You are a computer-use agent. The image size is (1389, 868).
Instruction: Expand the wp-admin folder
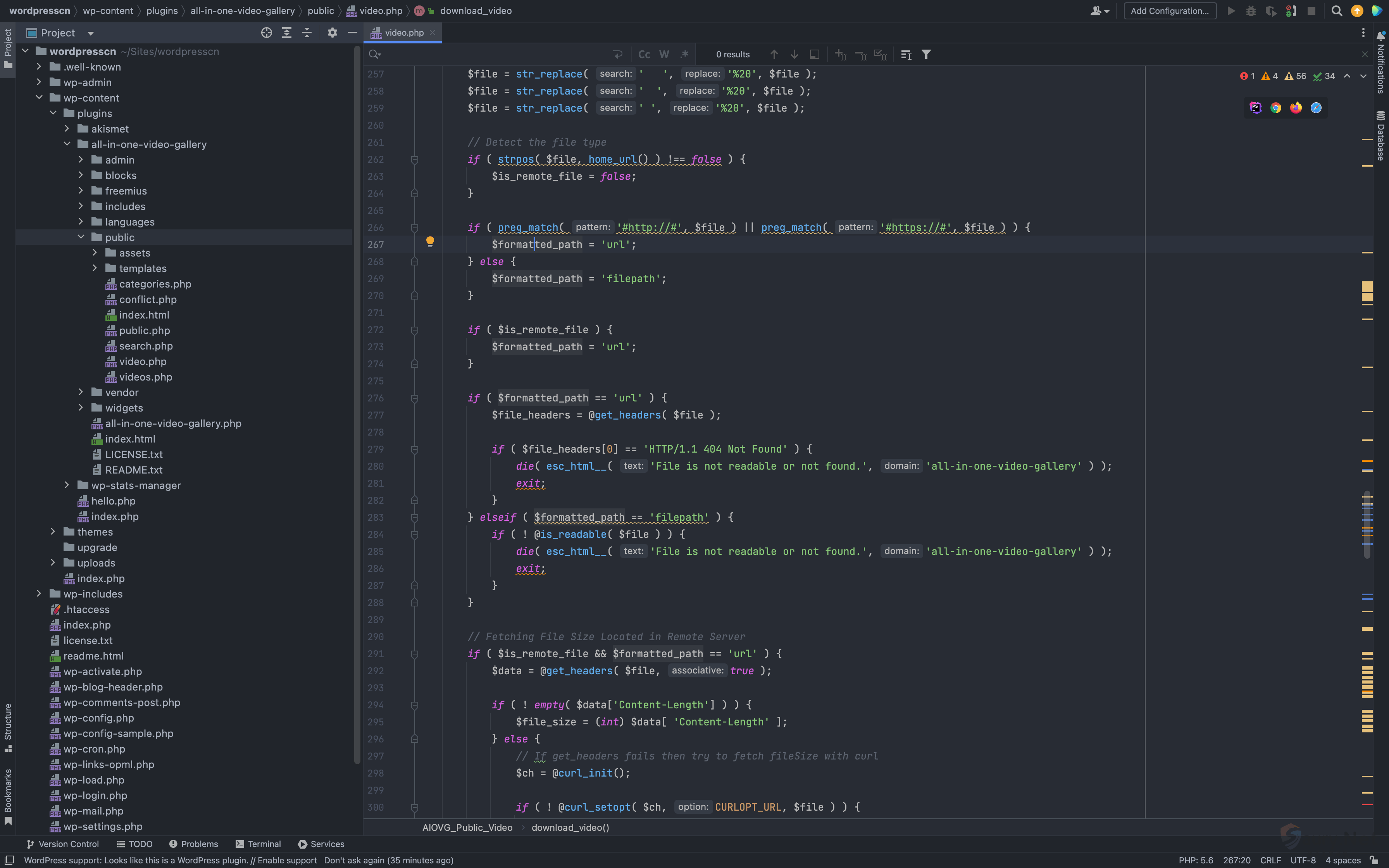click(x=39, y=83)
